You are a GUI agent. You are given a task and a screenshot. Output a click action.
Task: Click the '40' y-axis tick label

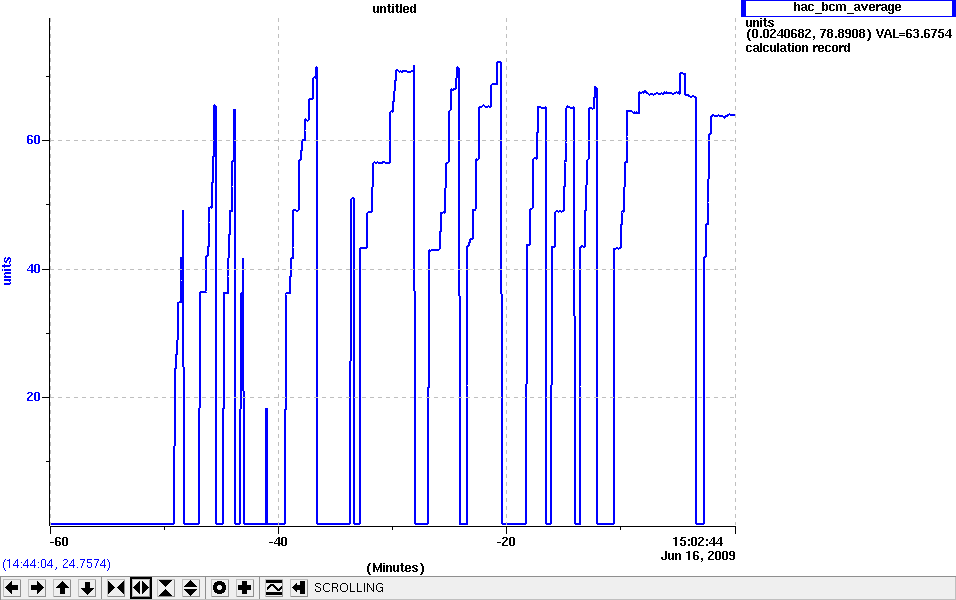tap(33, 269)
